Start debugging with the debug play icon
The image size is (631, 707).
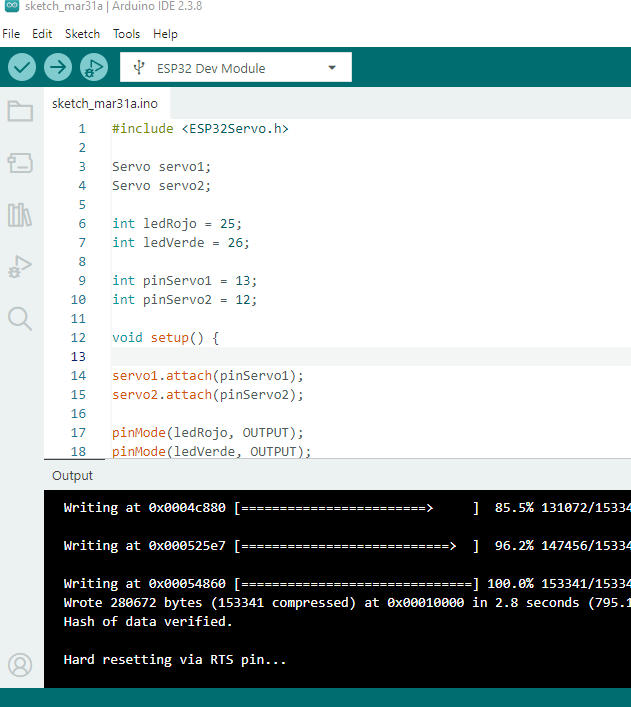coord(94,67)
